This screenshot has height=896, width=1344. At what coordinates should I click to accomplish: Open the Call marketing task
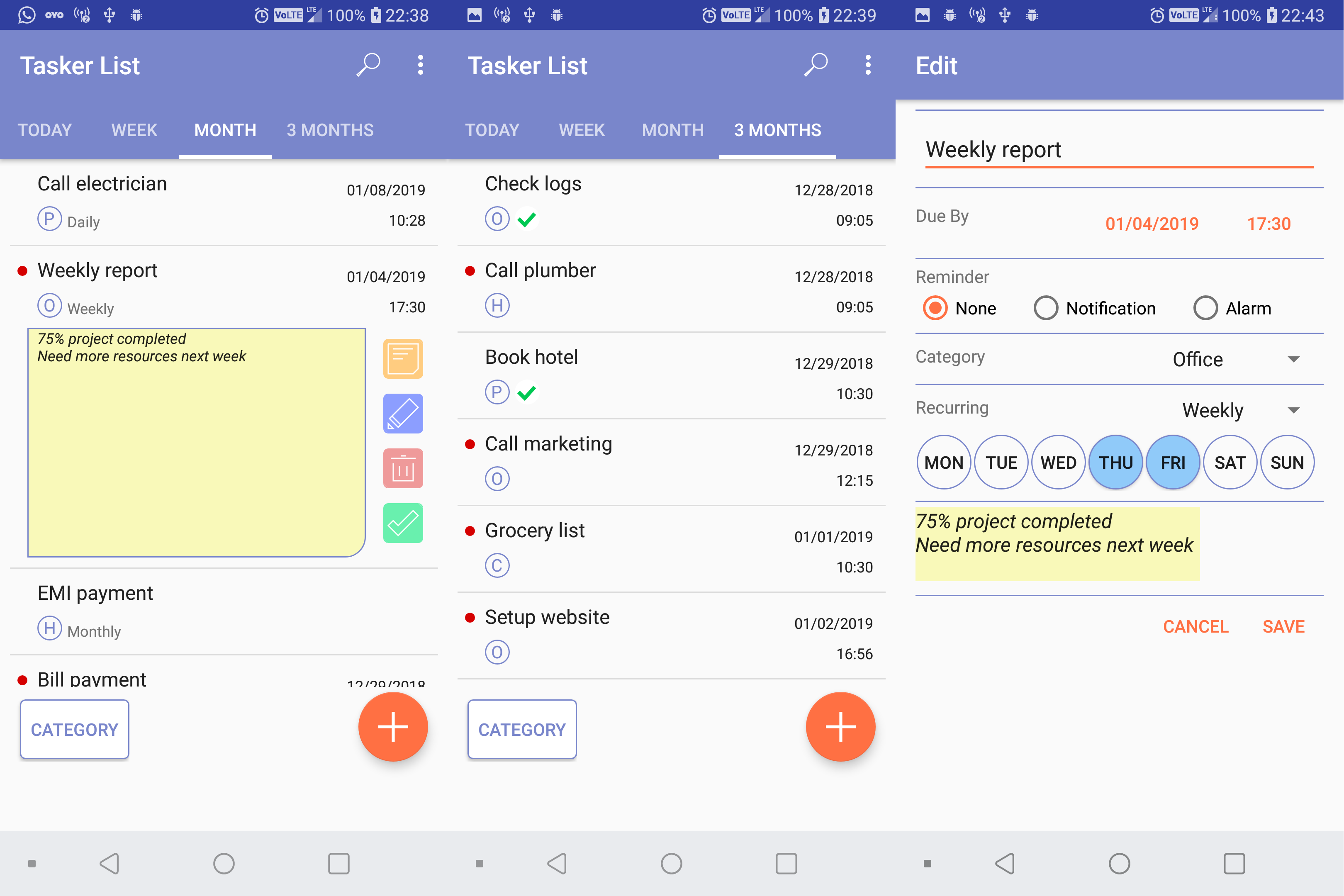(x=672, y=462)
